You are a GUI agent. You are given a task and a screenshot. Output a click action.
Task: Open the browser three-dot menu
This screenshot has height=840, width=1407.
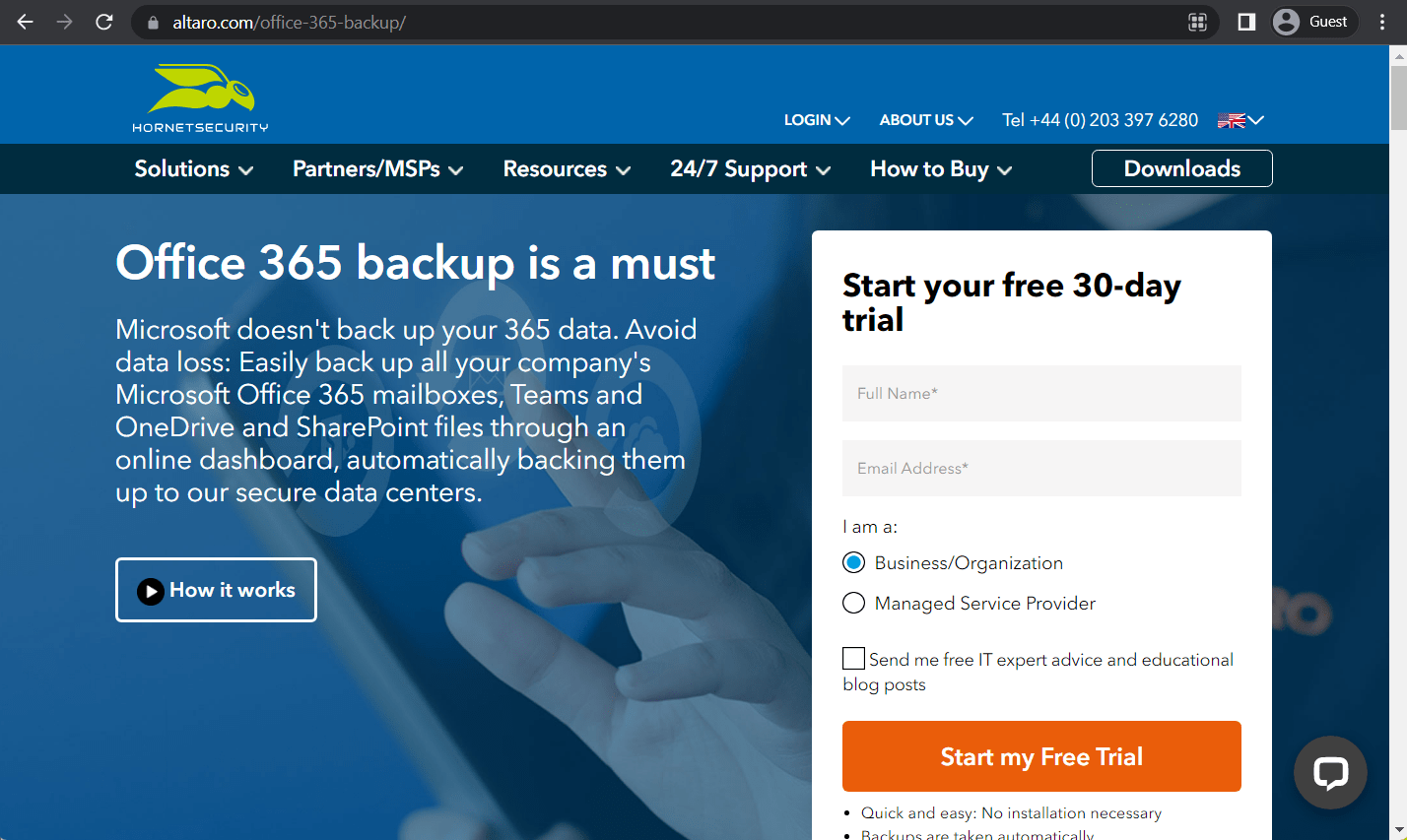coord(1381,21)
